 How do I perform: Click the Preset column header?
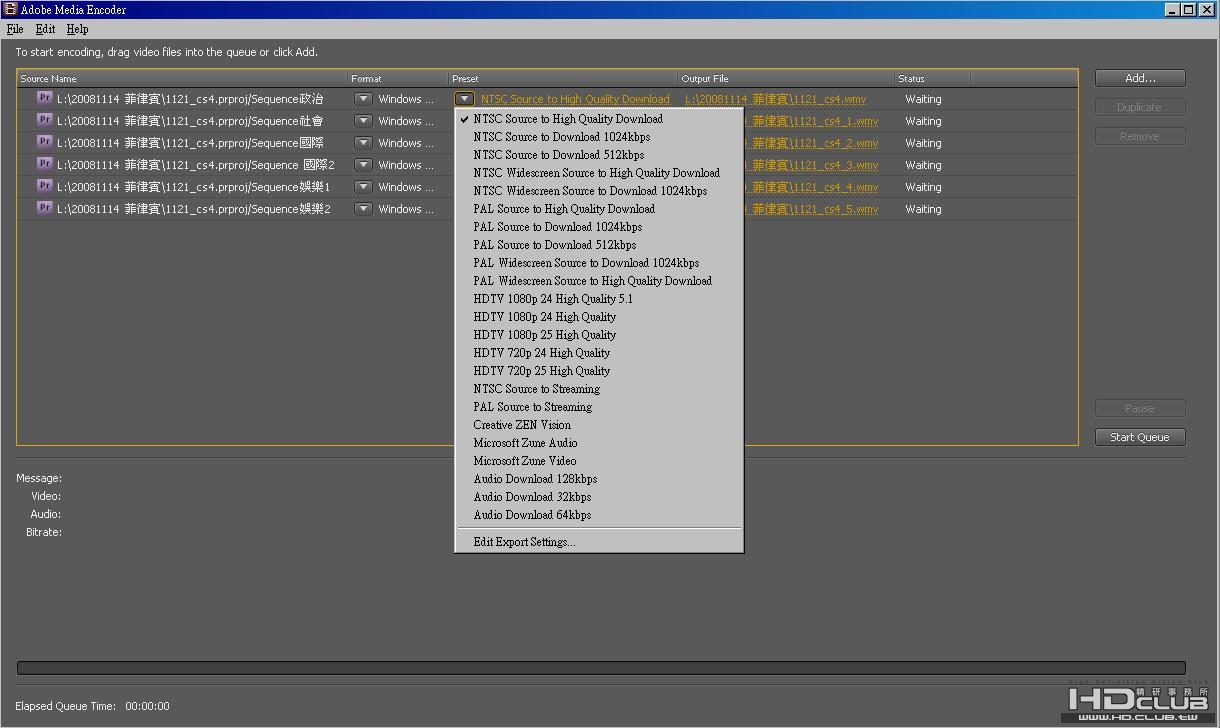(x=563, y=78)
